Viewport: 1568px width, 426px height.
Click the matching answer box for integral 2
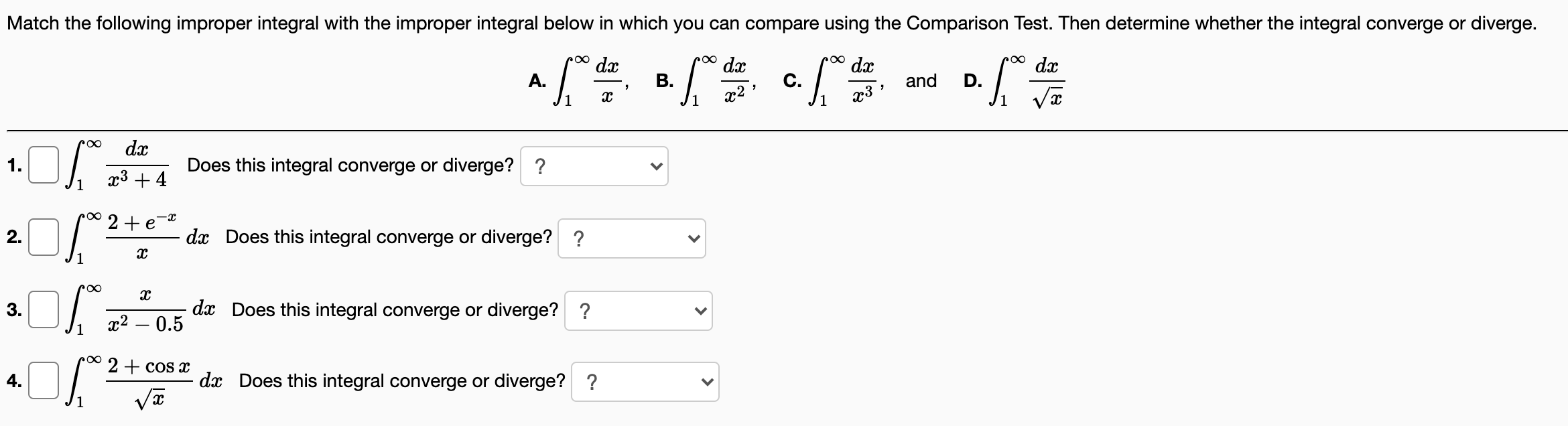43,236
